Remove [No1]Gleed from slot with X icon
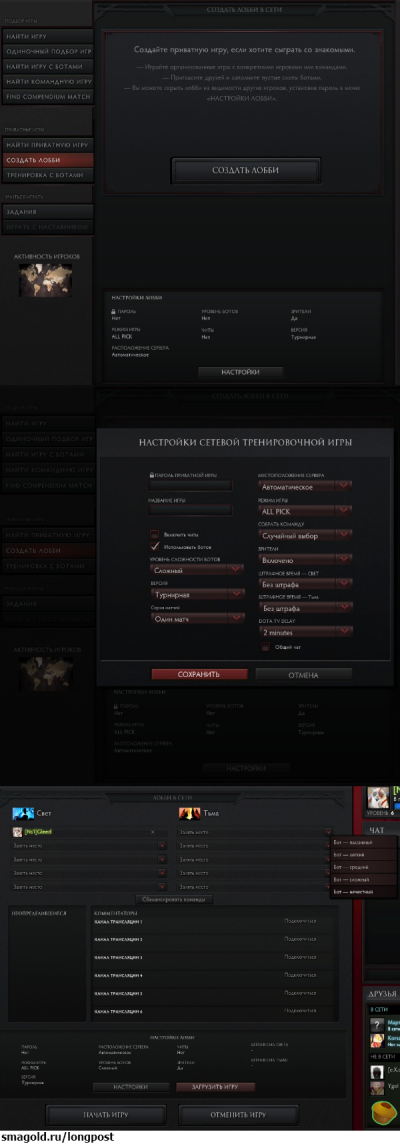 [153, 832]
